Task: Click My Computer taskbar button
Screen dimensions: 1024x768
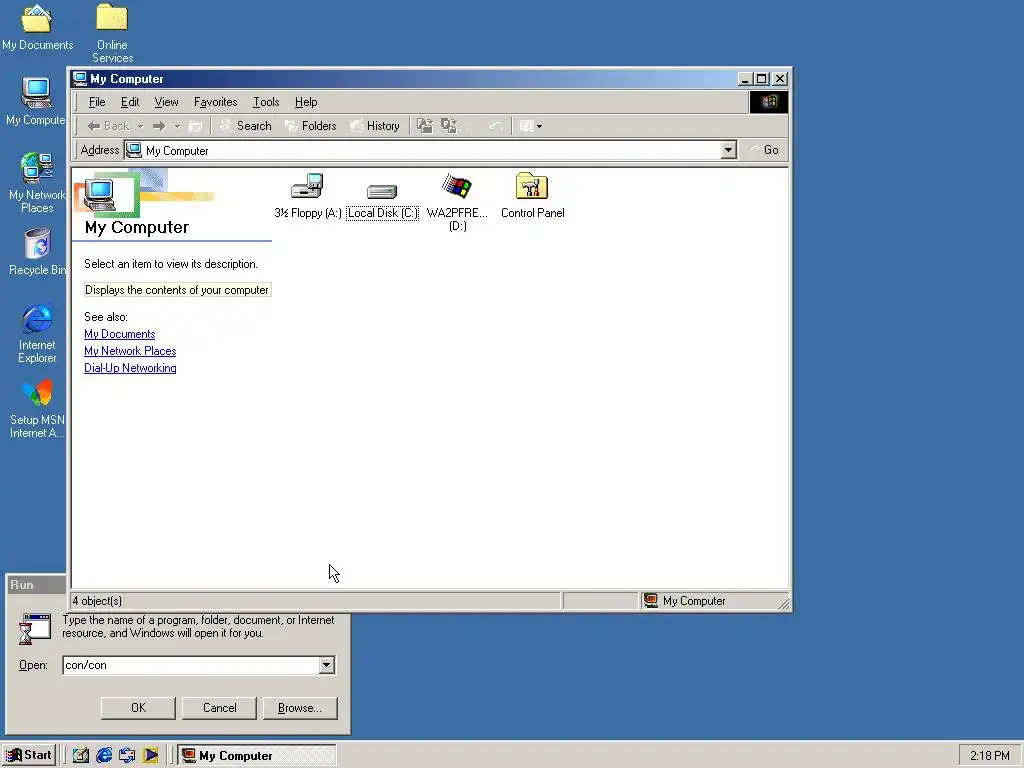Action: click(257, 756)
